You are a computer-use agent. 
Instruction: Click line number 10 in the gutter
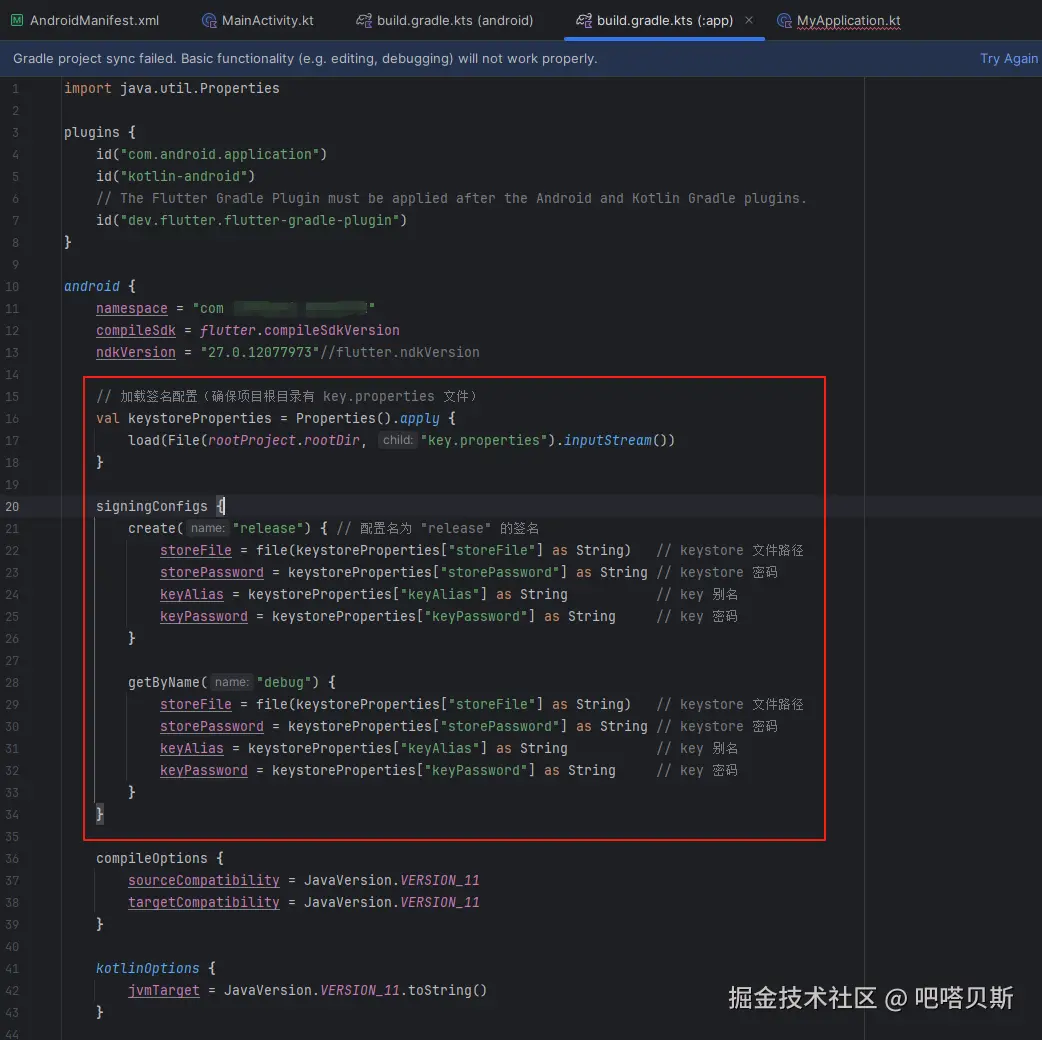click(12, 286)
